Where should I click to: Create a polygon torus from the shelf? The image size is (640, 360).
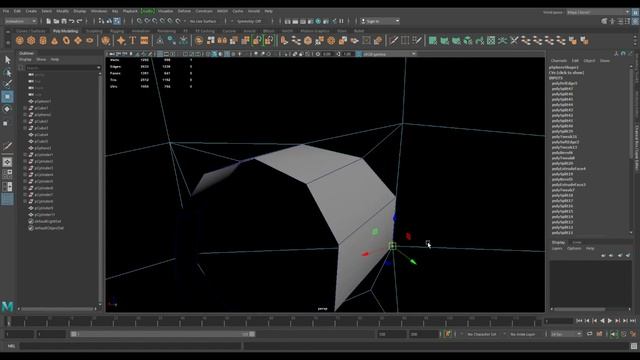[66, 40]
